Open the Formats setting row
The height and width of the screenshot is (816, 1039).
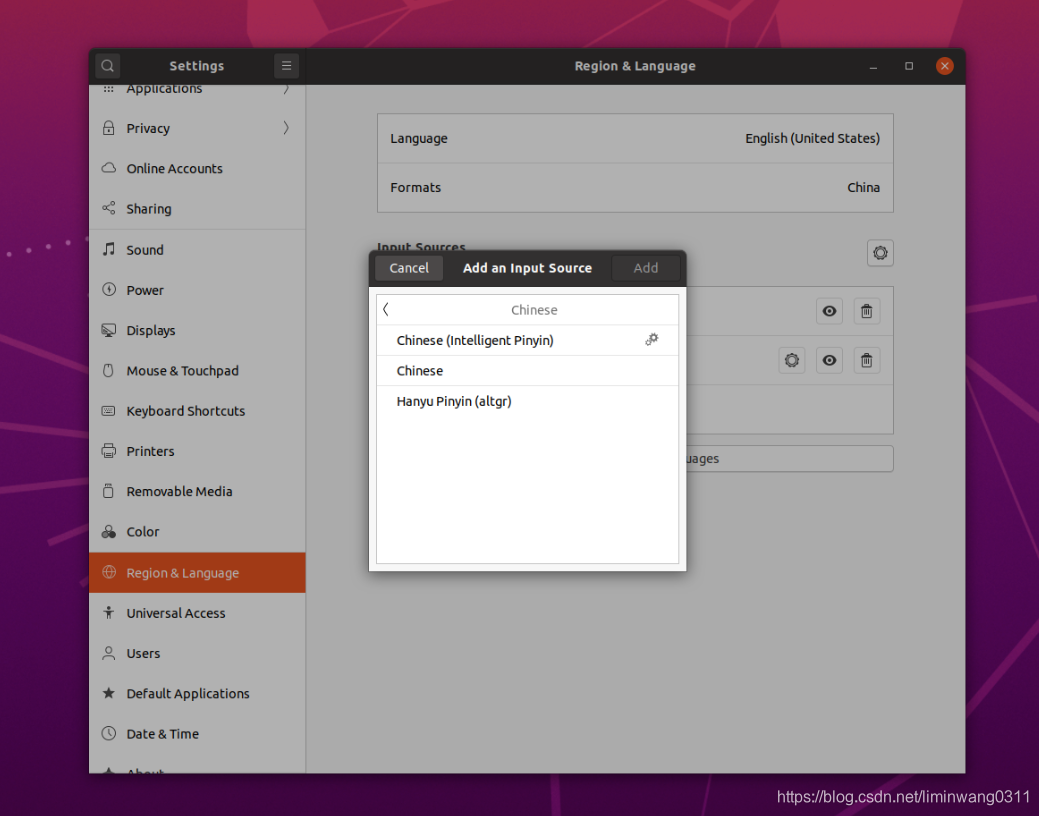(x=635, y=188)
